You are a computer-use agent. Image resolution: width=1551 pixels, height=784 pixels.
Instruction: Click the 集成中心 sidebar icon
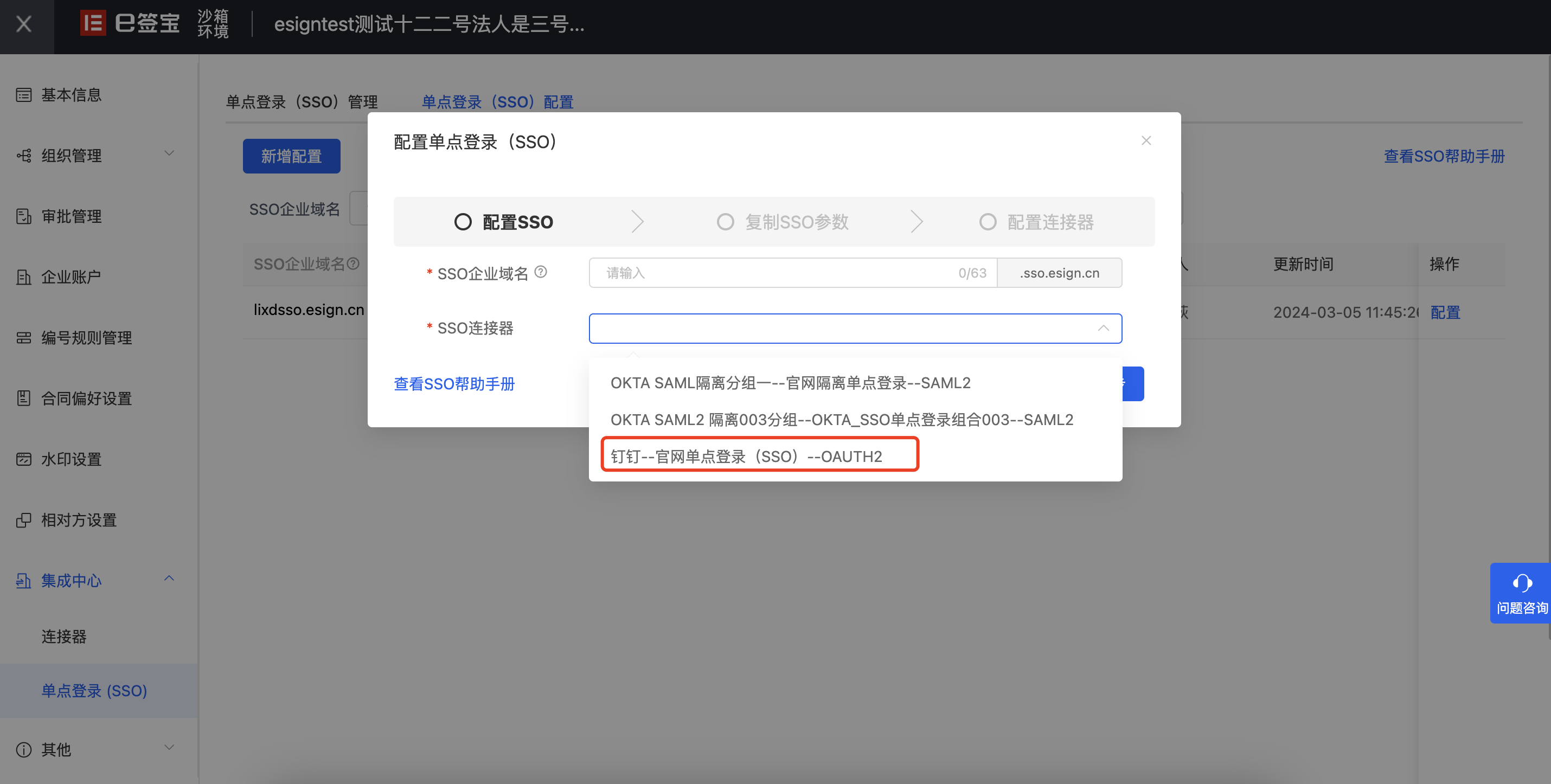pos(23,581)
